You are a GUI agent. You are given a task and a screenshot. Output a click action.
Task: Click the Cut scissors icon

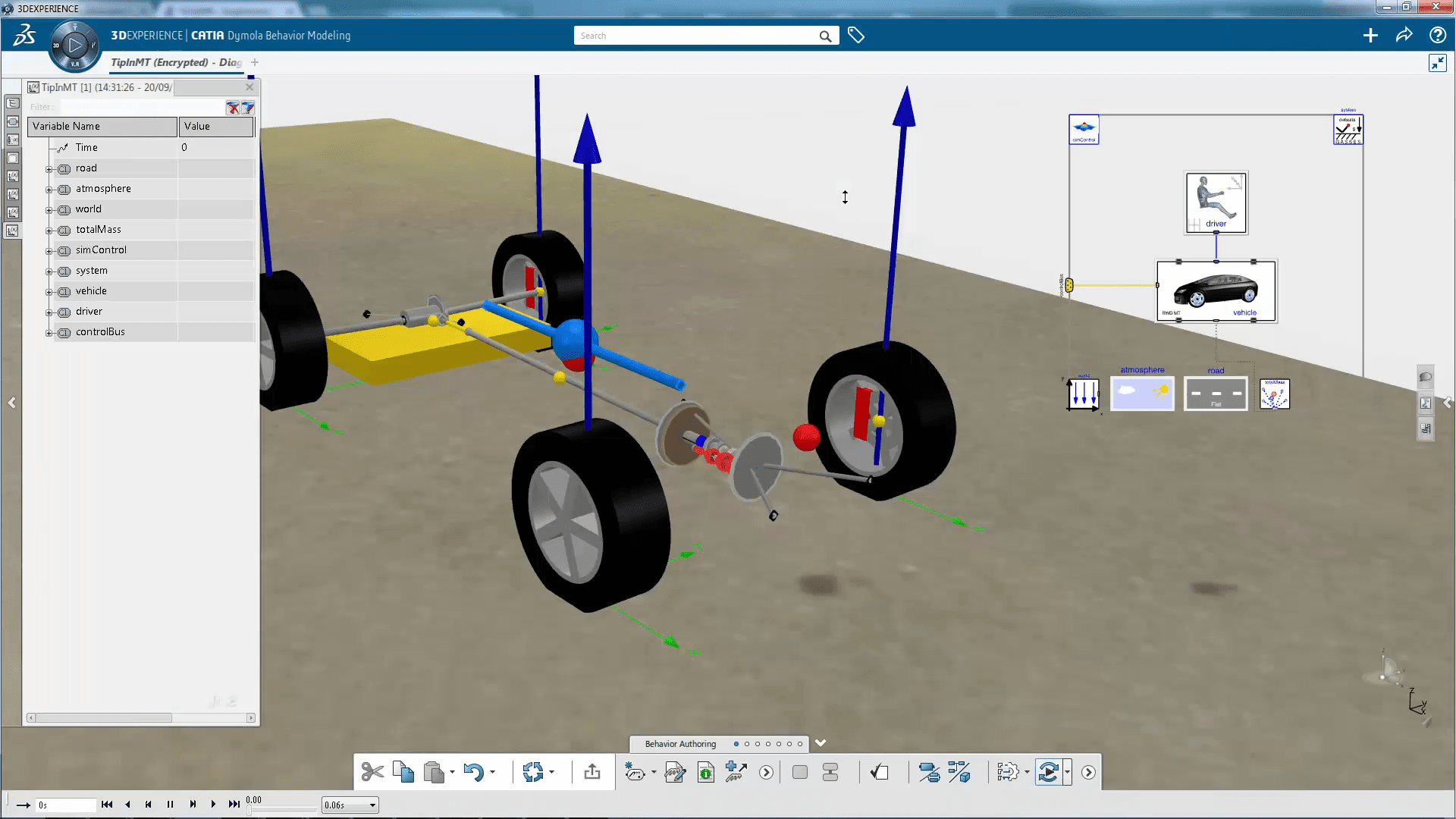point(372,772)
